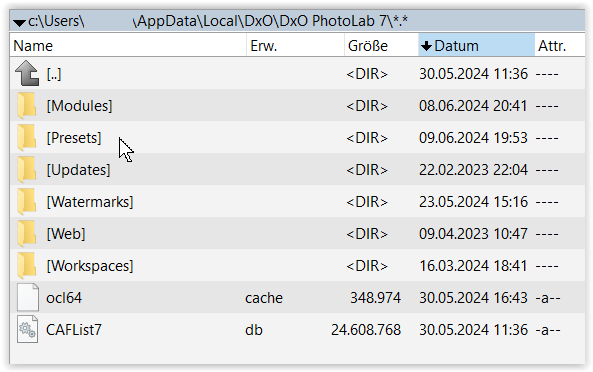Select the [Workspaces] folder name
Image resolution: width=593 pixels, height=372 pixels.
point(90,266)
